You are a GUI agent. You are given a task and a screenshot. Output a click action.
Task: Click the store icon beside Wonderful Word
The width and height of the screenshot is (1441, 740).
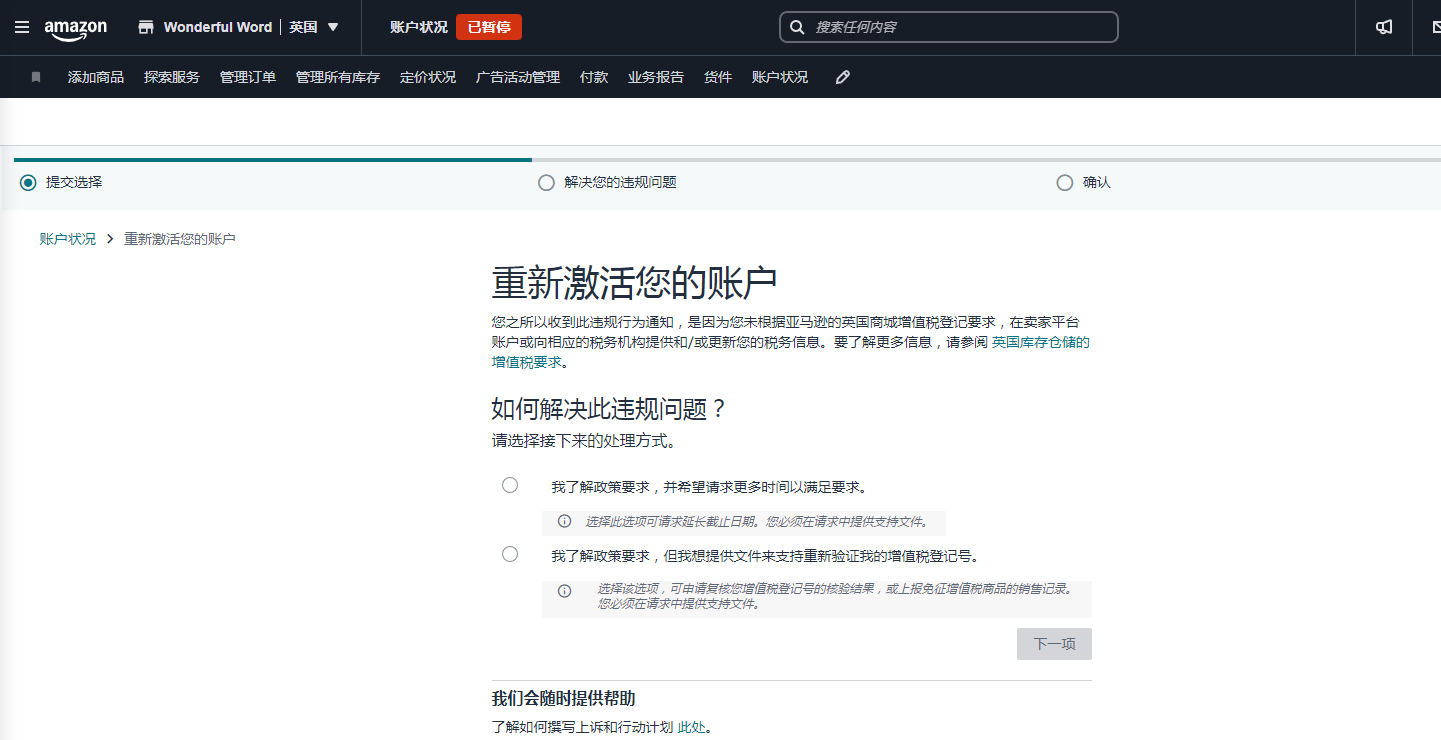(146, 27)
